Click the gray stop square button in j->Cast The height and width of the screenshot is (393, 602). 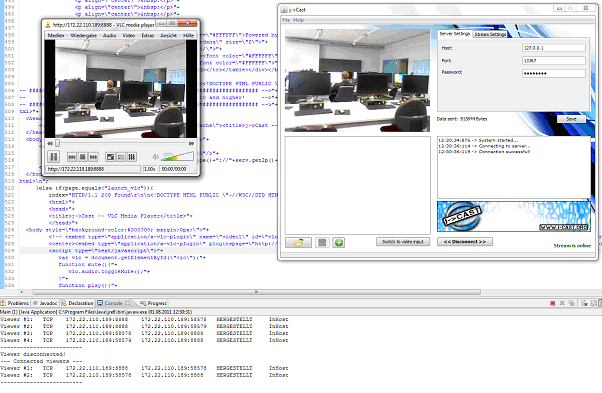(x=322, y=243)
